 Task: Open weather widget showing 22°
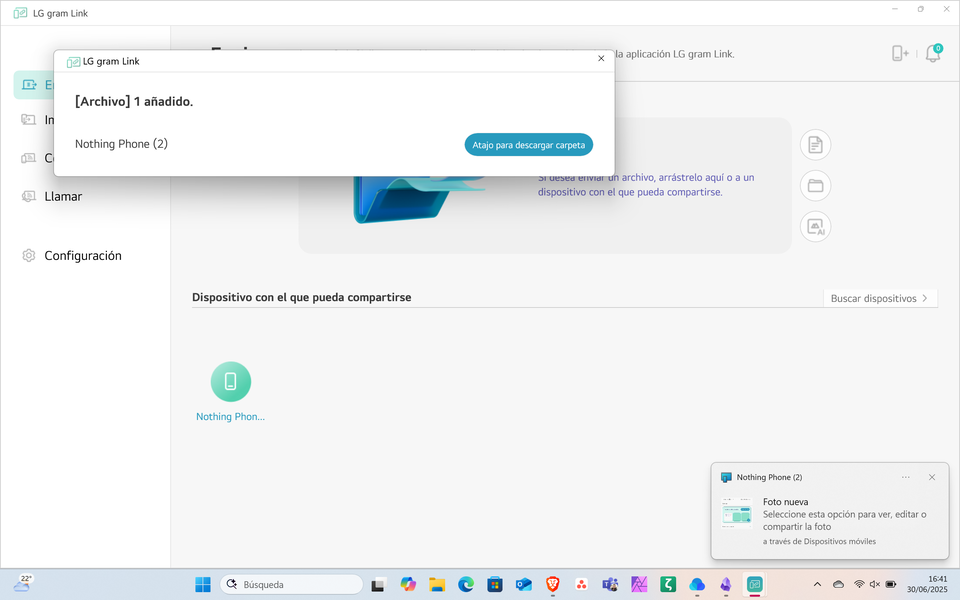click(21, 584)
